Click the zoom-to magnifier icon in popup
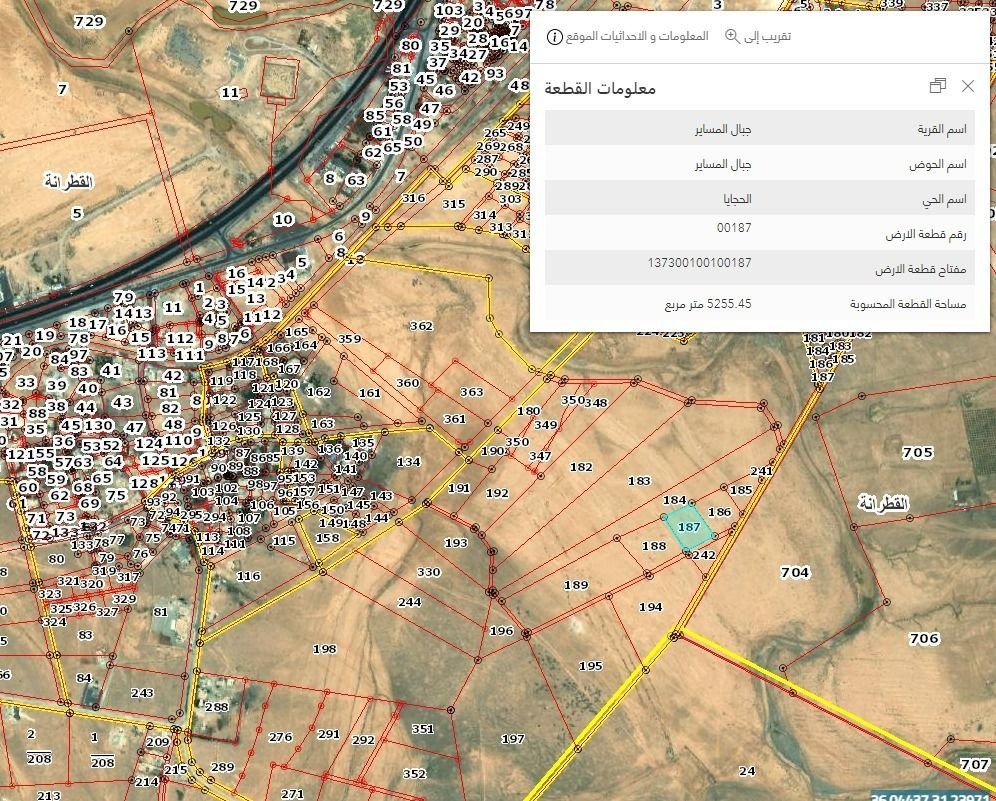 [x=732, y=36]
